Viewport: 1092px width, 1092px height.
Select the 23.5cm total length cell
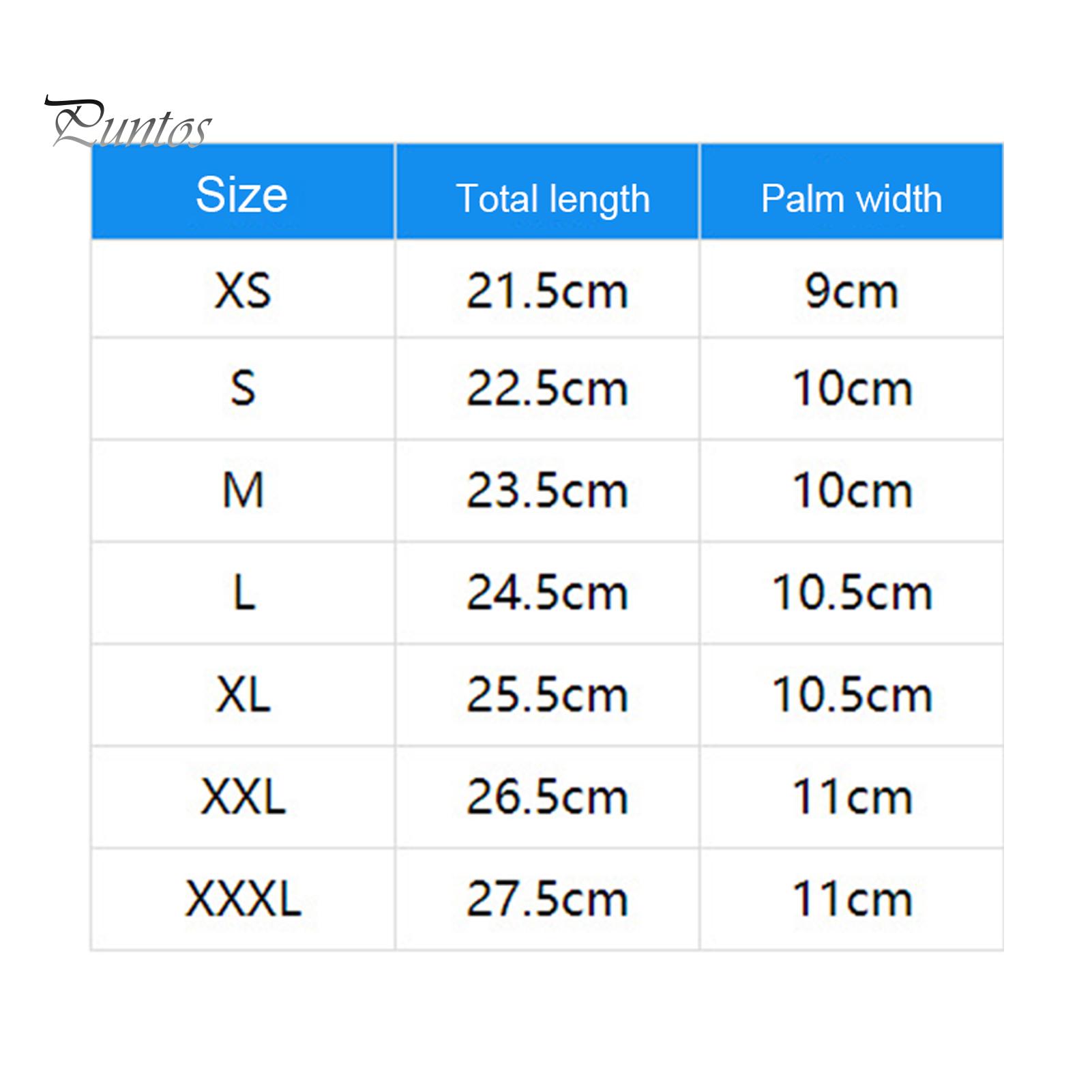[x=547, y=490]
